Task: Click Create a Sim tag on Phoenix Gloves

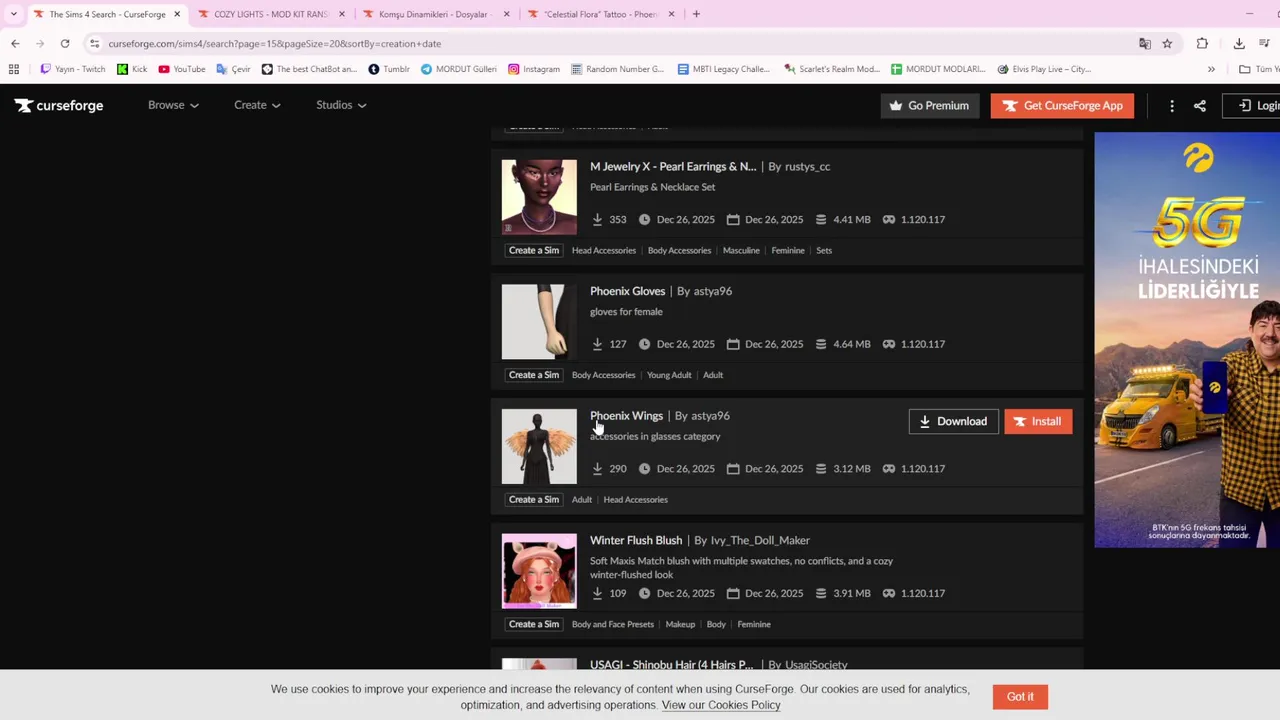Action: [x=534, y=375]
